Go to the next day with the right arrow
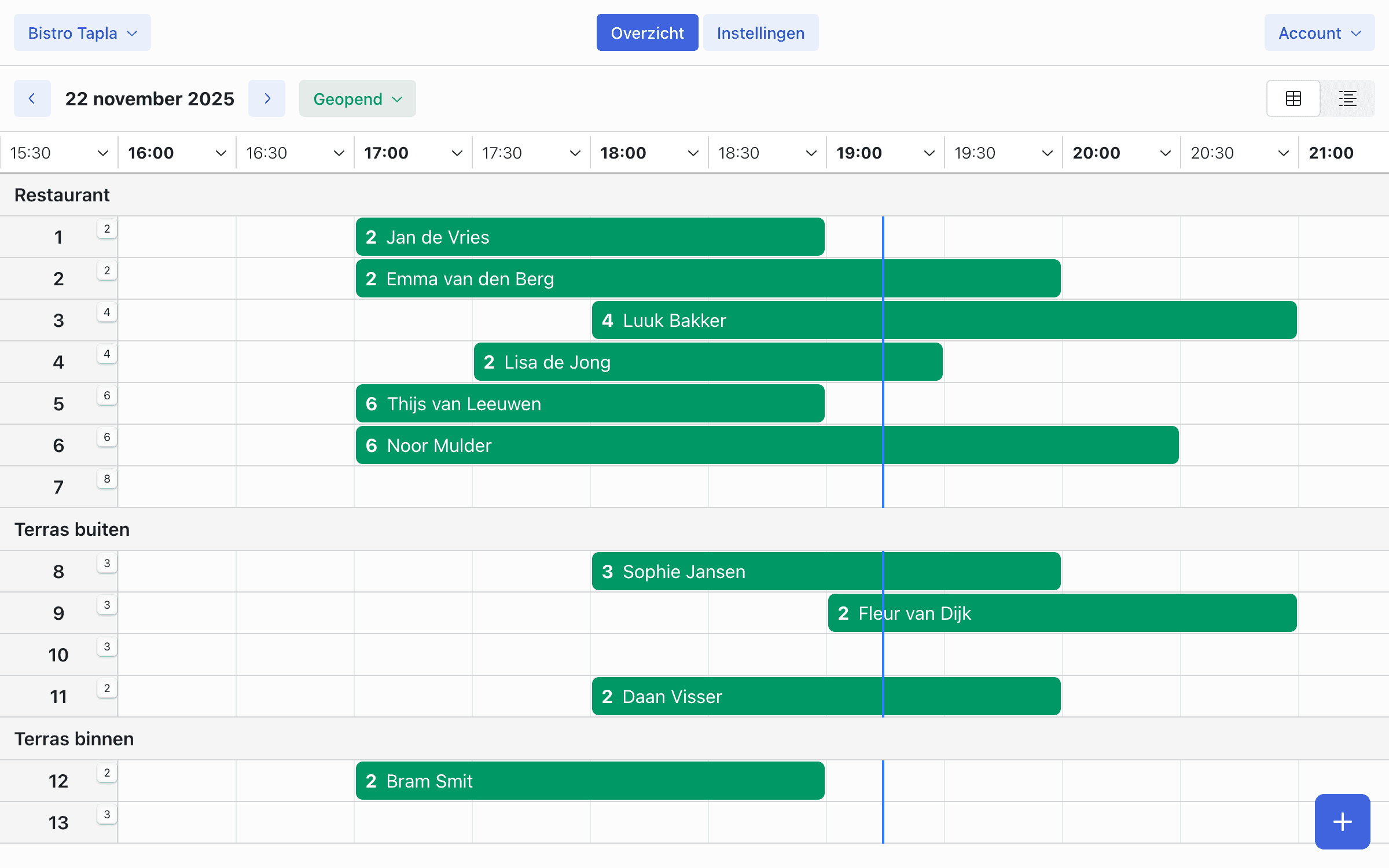This screenshot has height=868, width=1389. (267, 98)
